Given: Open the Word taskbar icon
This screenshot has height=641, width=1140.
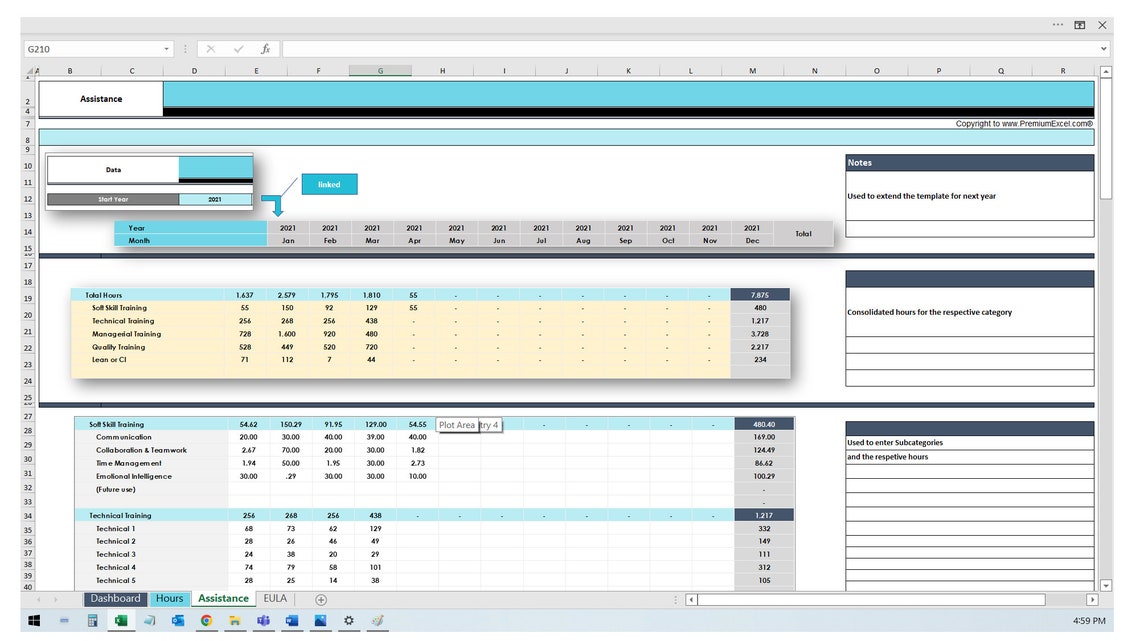Looking at the screenshot, I should 292,621.
